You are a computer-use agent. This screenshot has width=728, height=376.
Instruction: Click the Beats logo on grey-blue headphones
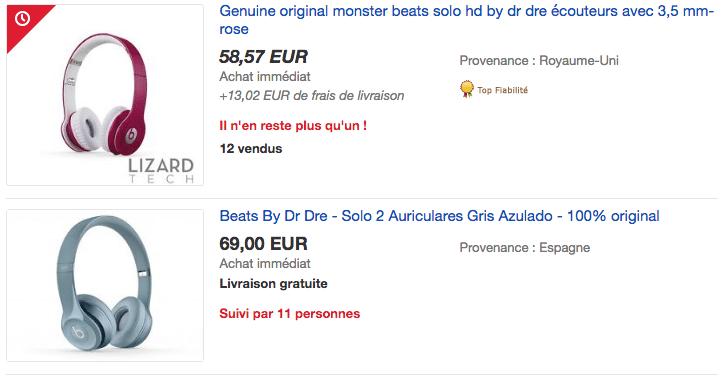78,332
